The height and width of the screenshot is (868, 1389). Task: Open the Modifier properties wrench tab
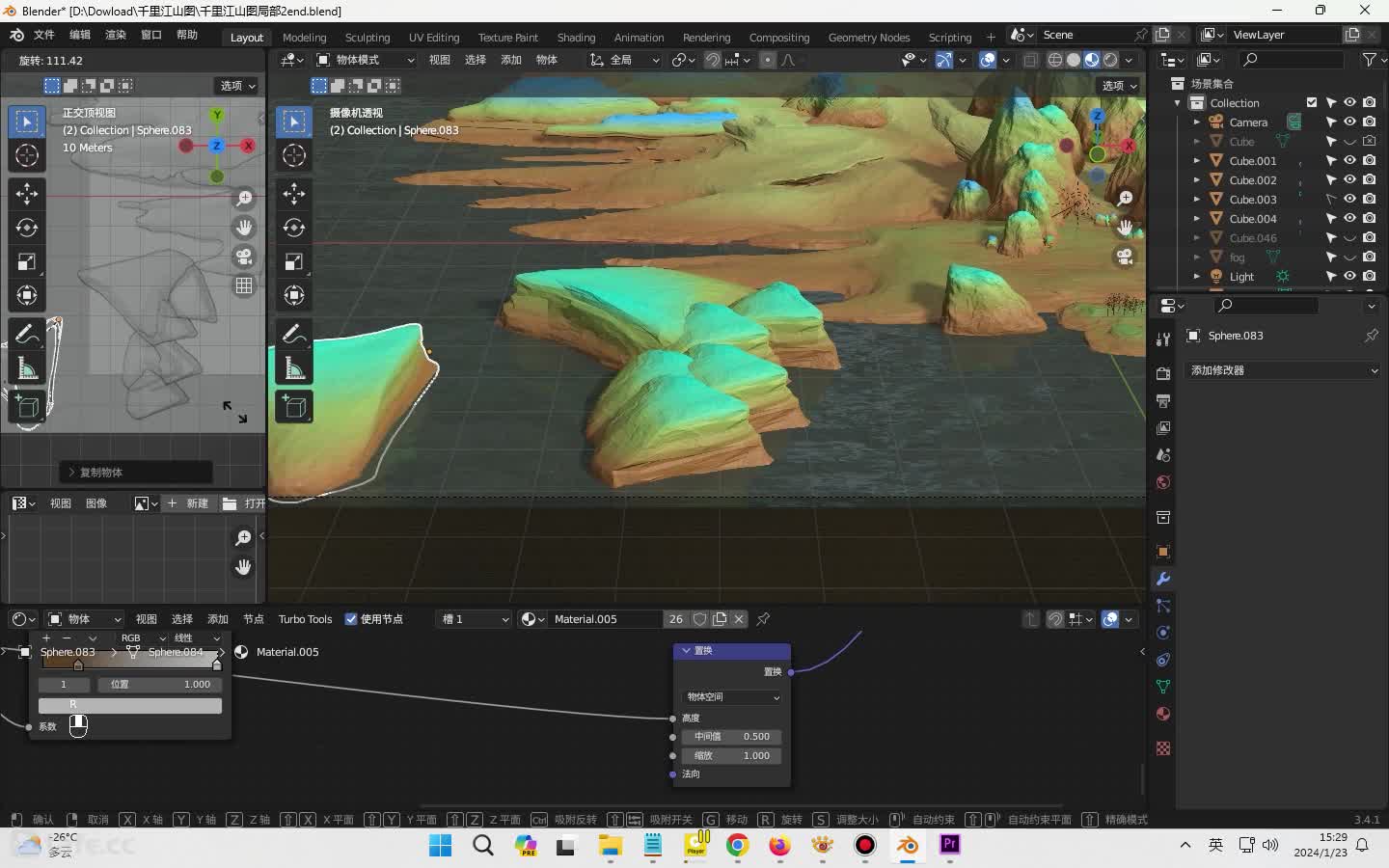point(1163,579)
